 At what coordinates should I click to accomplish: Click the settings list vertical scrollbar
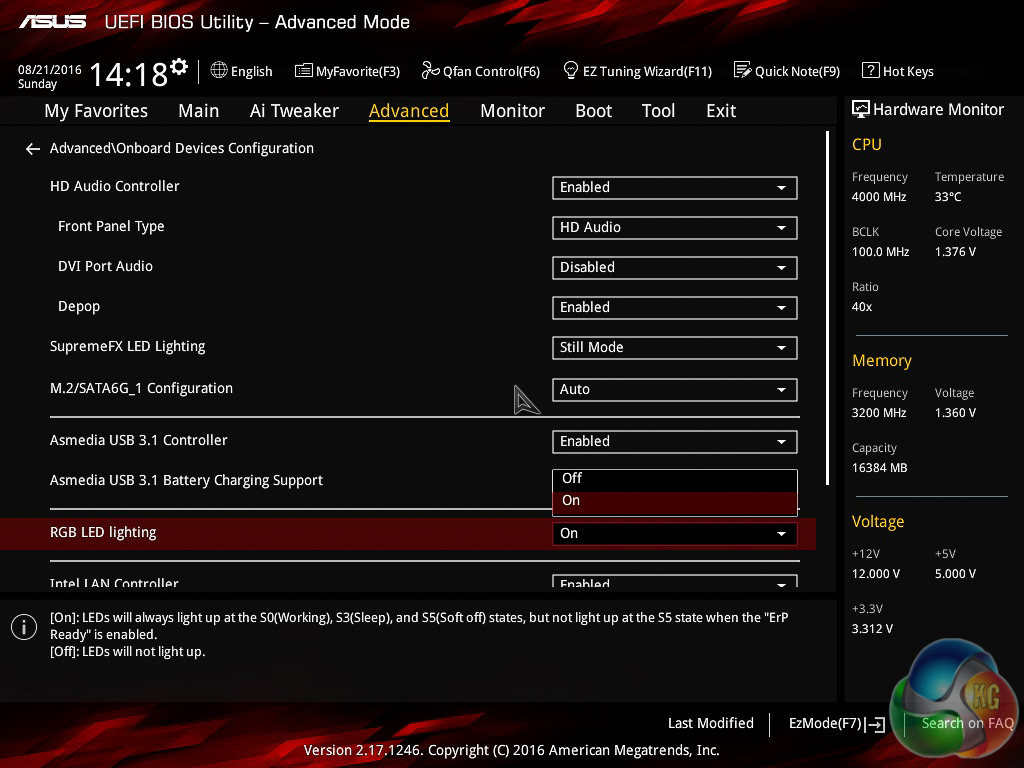tap(827, 308)
